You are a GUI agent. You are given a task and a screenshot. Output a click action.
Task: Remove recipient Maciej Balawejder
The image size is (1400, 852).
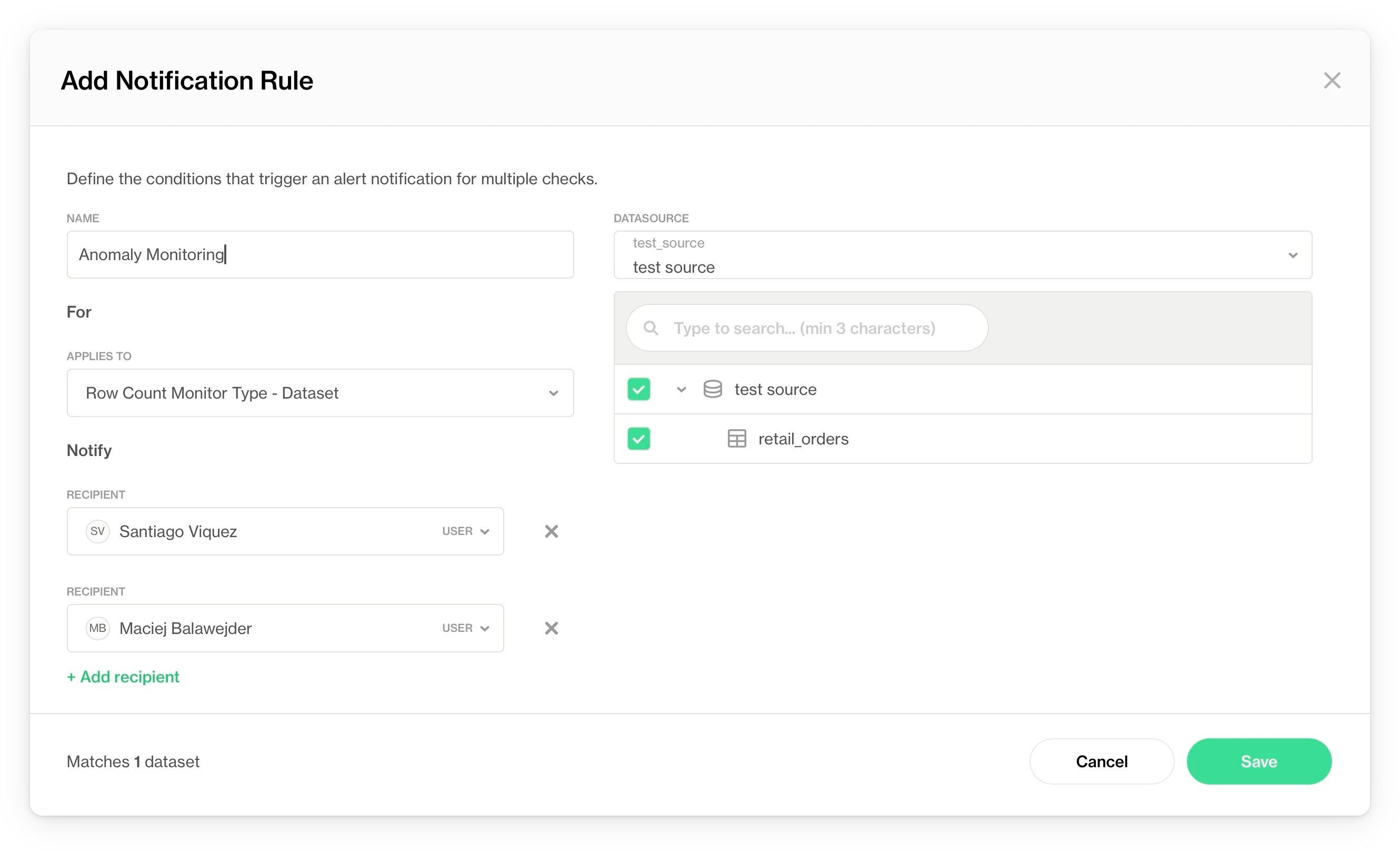coord(551,628)
